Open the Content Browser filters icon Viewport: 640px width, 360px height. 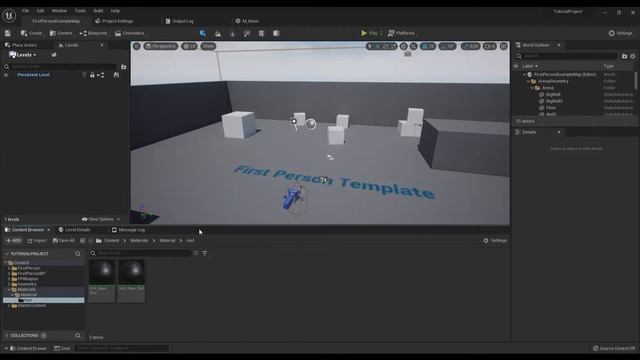pyautogui.click(x=204, y=253)
